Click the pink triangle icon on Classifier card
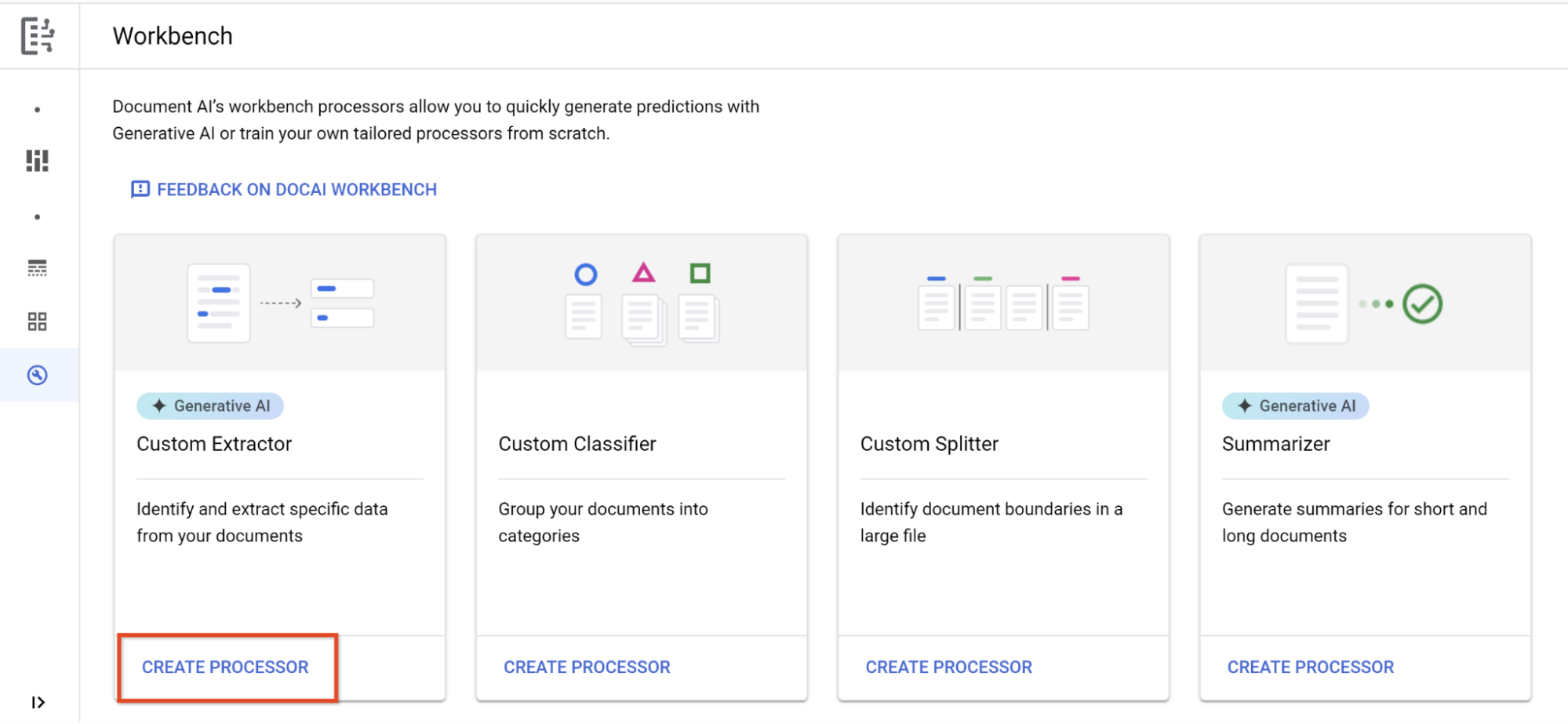 [643, 273]
